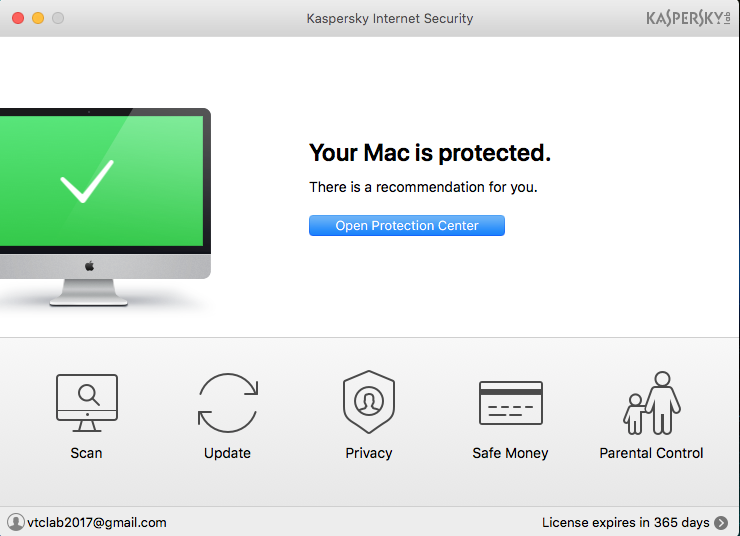Click the Scan computer icon

click(x=86, y=402)
